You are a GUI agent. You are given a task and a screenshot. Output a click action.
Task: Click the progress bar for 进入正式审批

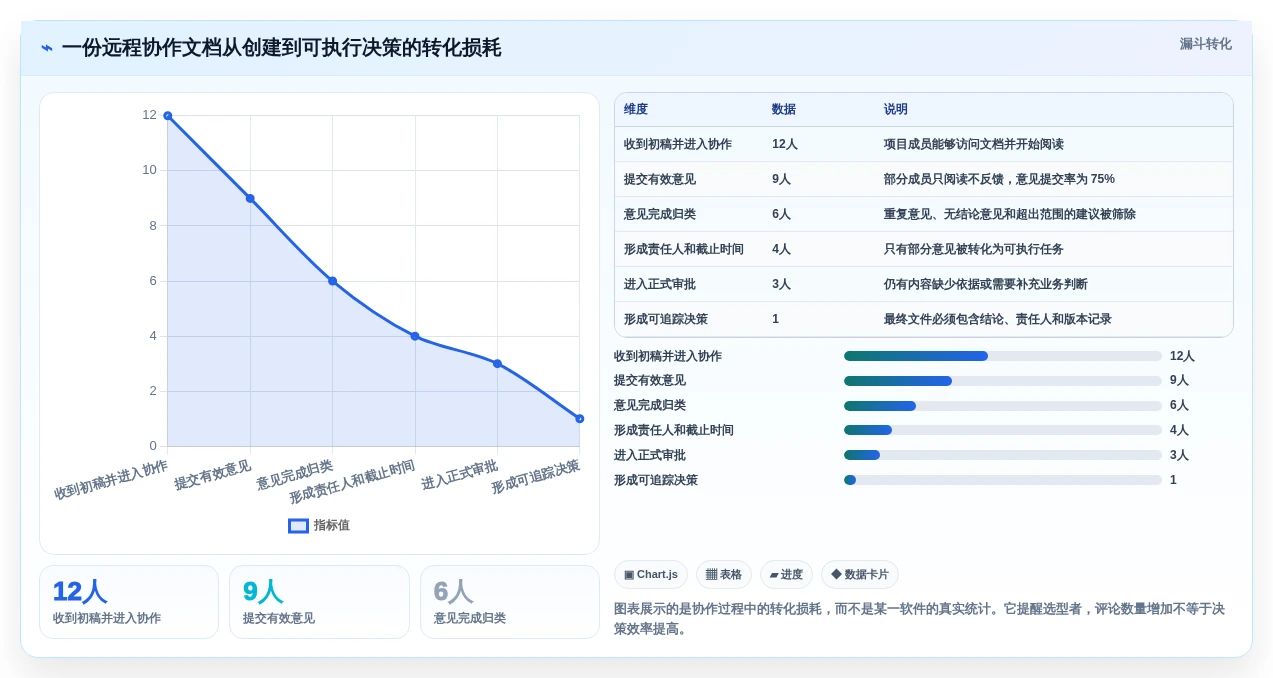tap(1003, 455)
